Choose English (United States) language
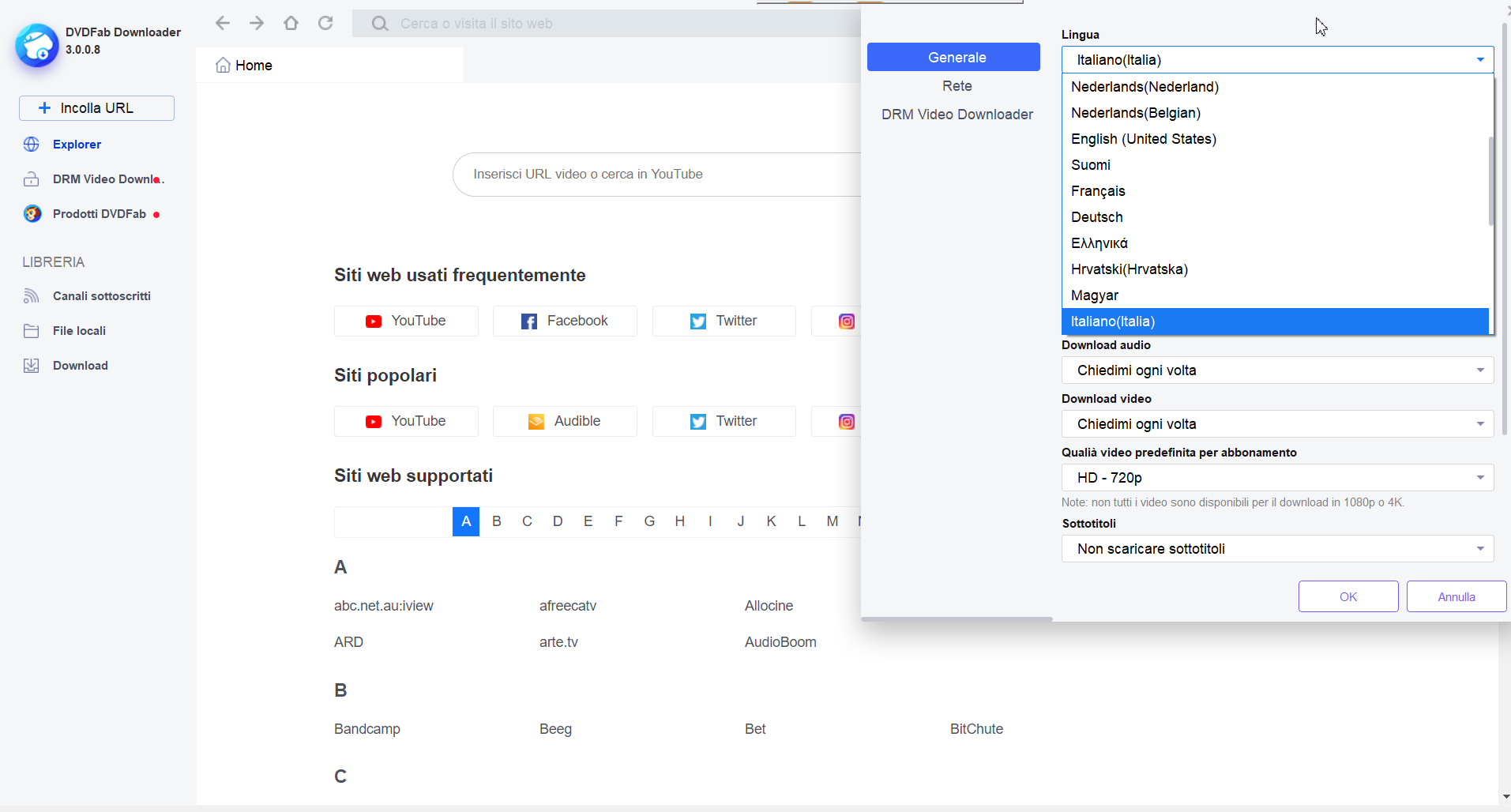The image size is (1511, 812). click(x=1275, y=139)
